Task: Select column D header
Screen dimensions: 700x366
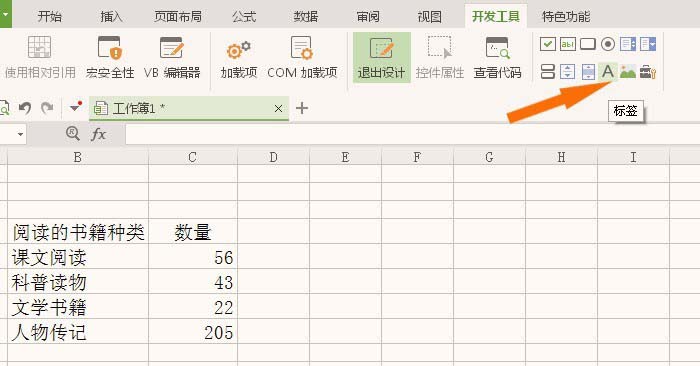Action: [273, 157]
